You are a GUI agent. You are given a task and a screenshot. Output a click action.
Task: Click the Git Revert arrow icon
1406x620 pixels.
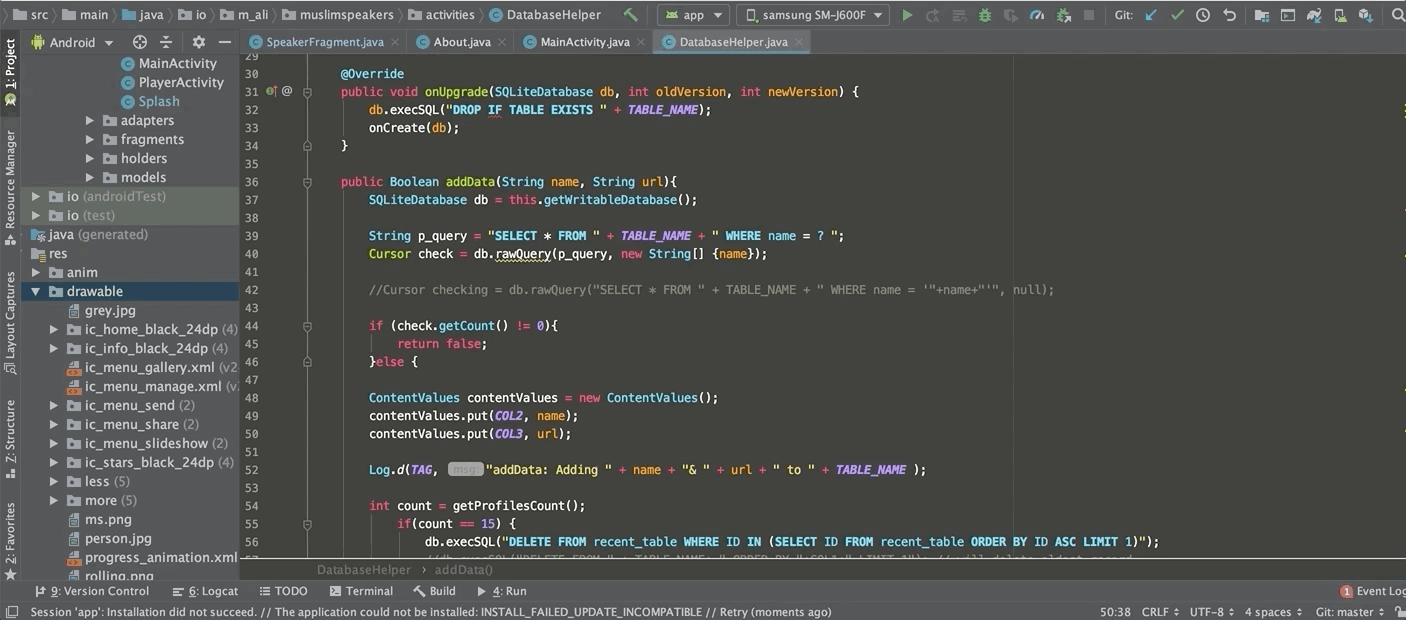coord(1229,15)
